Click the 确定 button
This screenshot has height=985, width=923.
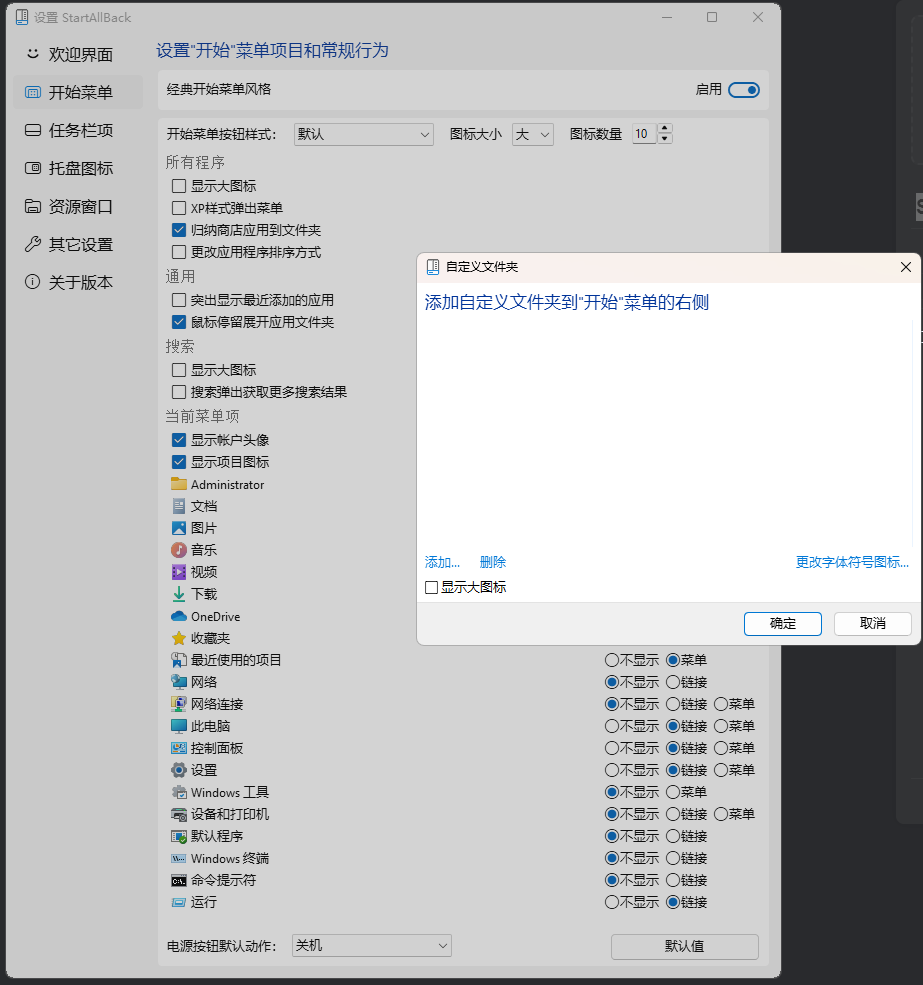click(x=783, y=624)
